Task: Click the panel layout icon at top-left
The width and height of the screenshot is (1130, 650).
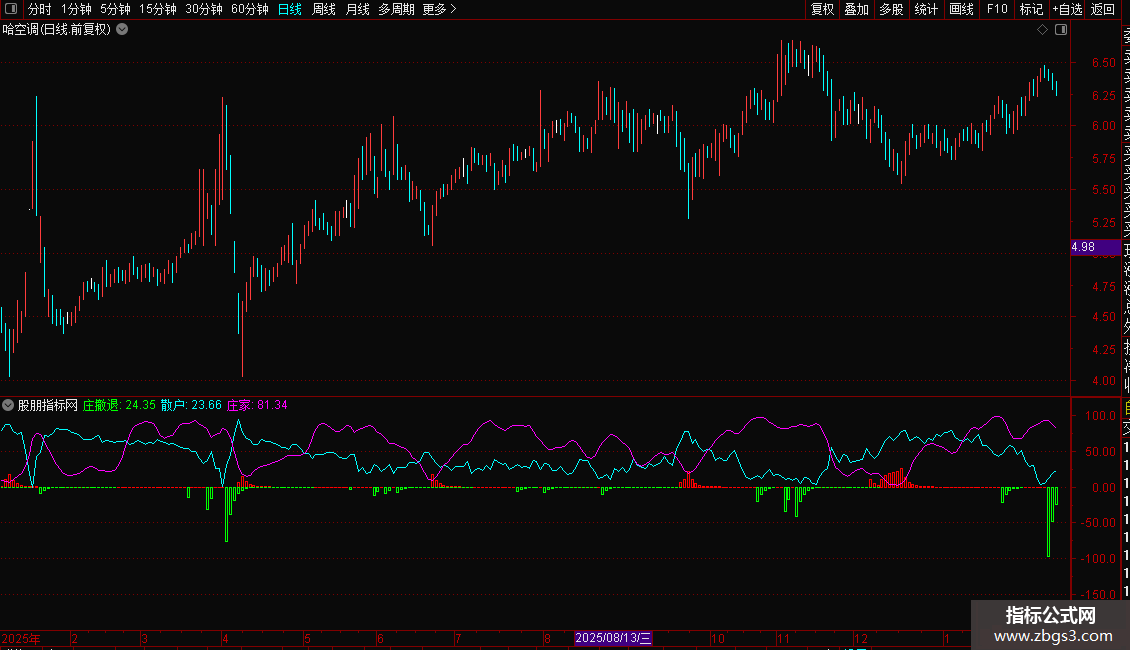Action: click(x=11, y=9)
